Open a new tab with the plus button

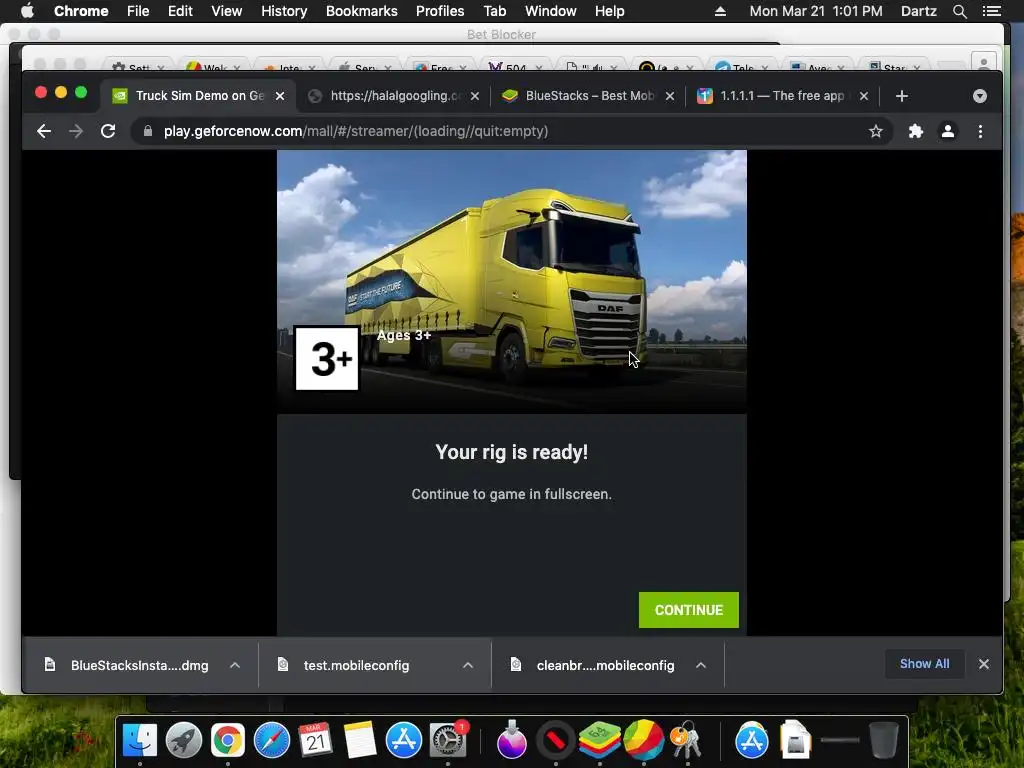(902, 96)
